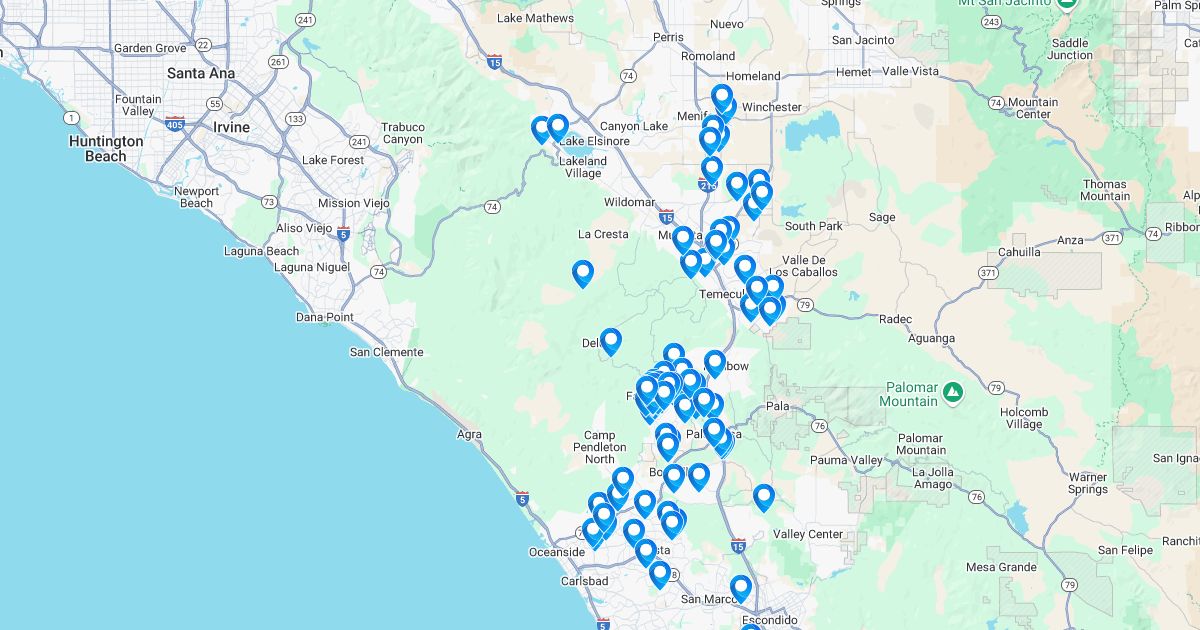This screenshot has width=1200, height=630.
Task: Click the Route 73 shield near Newport Beach
Action: coord(269,202)
